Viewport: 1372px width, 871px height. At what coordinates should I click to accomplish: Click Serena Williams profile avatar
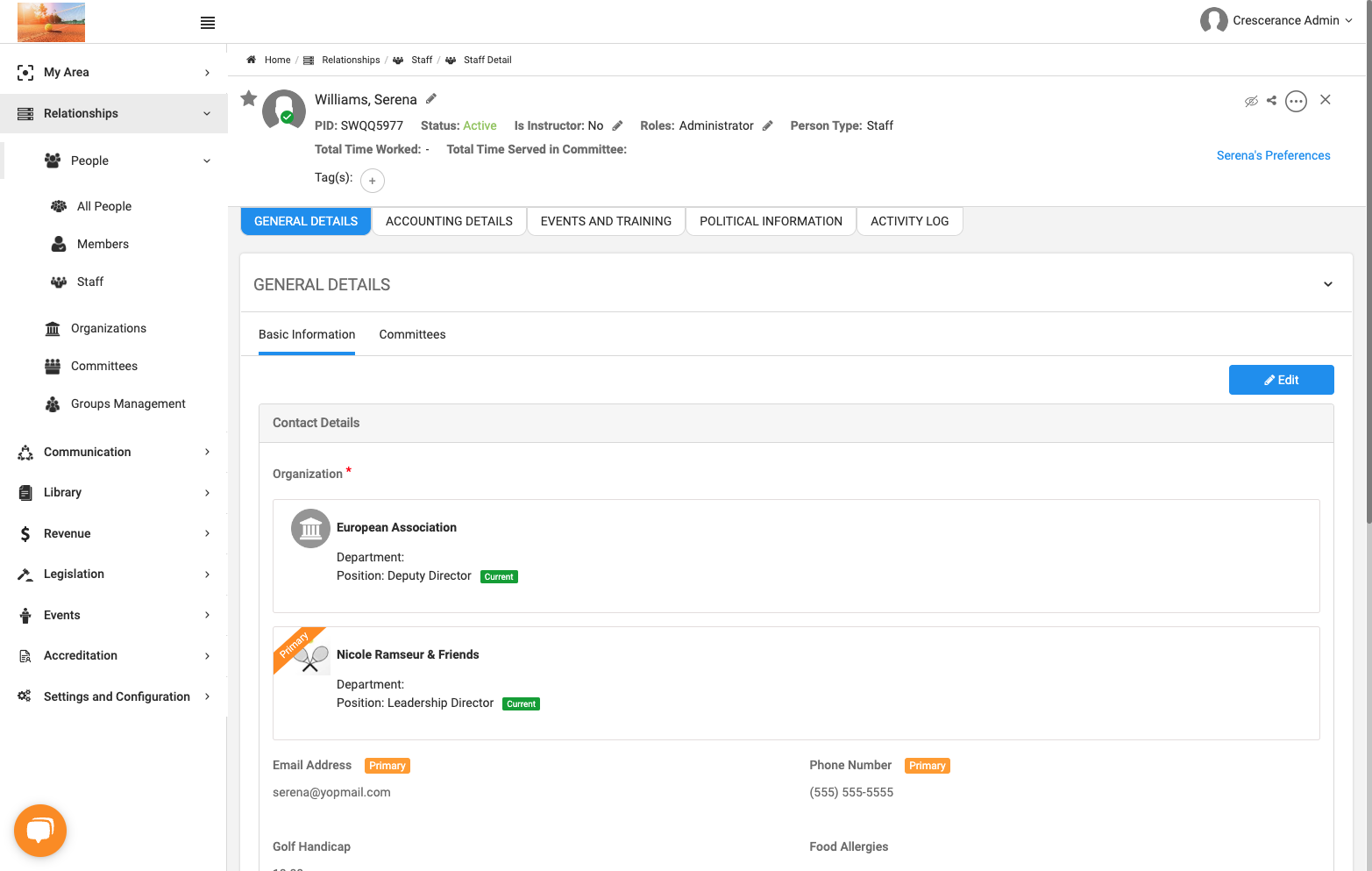pyautogui.click(x=284, y=111)
